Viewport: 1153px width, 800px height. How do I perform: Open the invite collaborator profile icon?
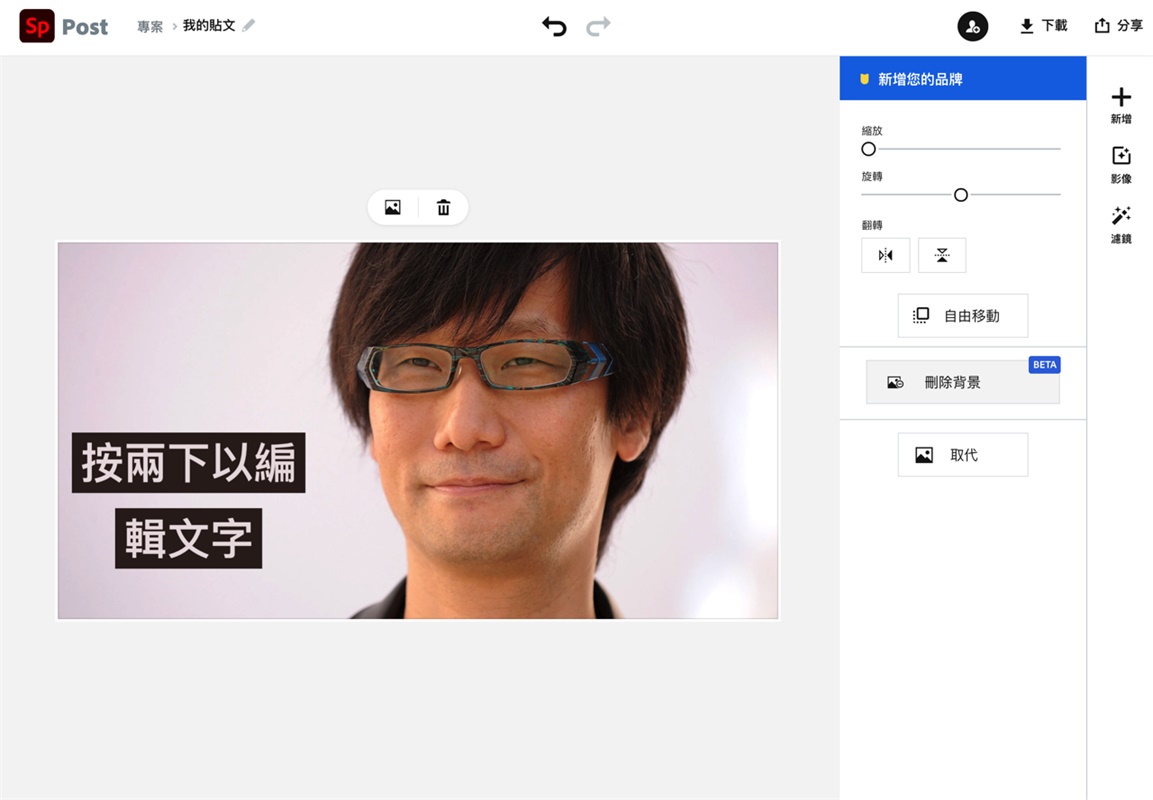972,27
